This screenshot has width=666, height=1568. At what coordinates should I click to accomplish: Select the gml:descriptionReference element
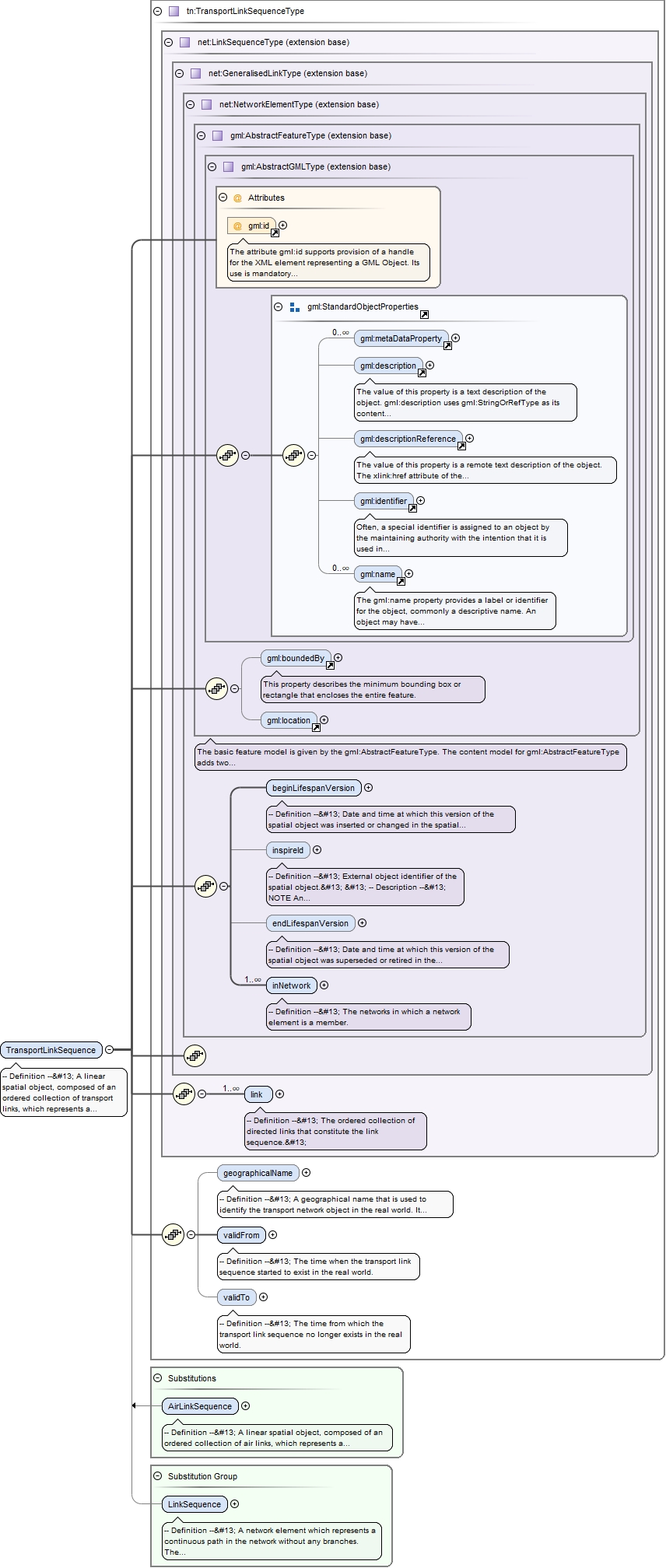click(408, 439)
